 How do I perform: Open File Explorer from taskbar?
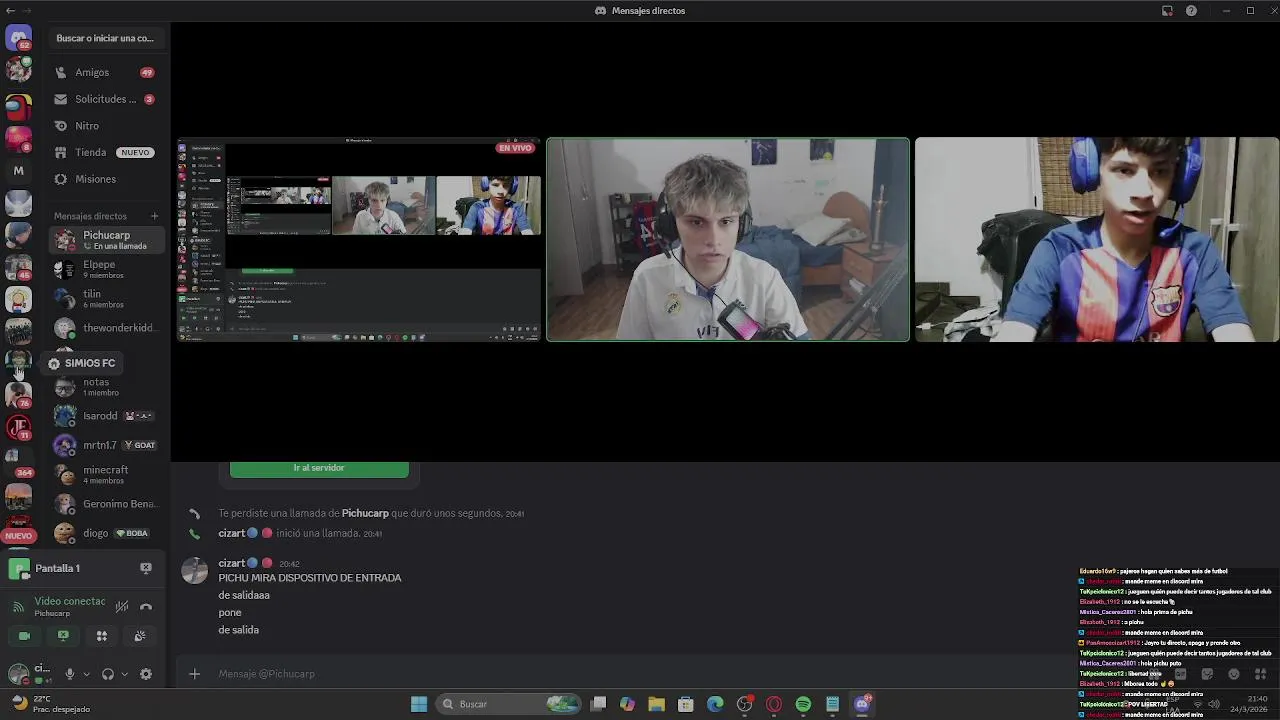pyautogui.click(x=656, y=704)
